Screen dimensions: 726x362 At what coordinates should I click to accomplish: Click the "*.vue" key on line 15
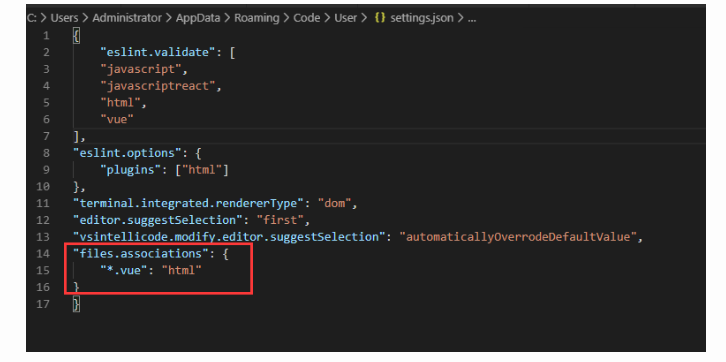pyautogui.click(x=124, y=270)
